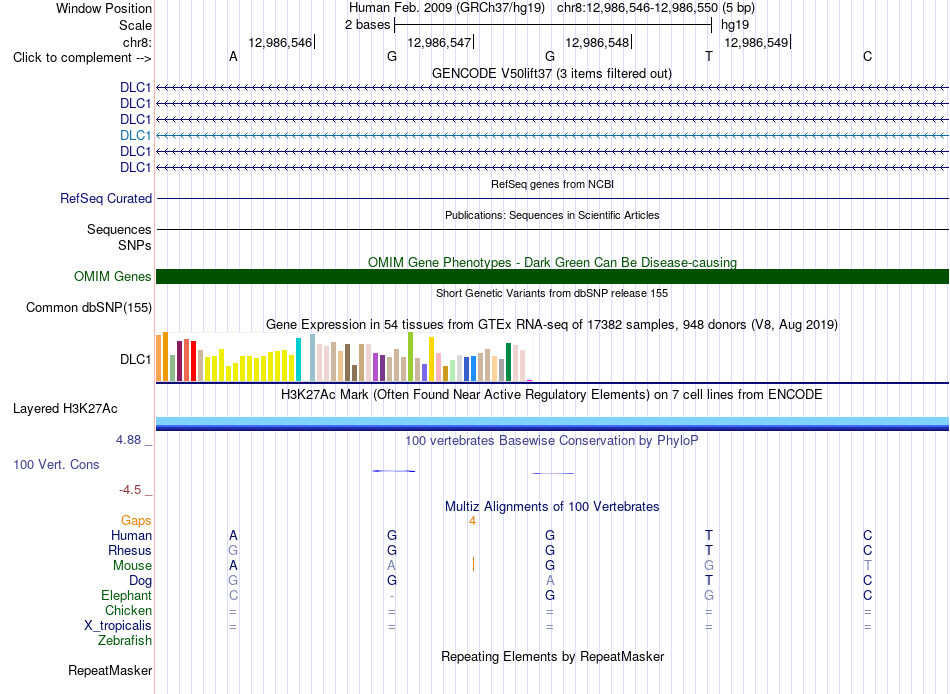Click the 'hg19' scale label
This screenshot has height=694, width=950.
pos(735,25)
